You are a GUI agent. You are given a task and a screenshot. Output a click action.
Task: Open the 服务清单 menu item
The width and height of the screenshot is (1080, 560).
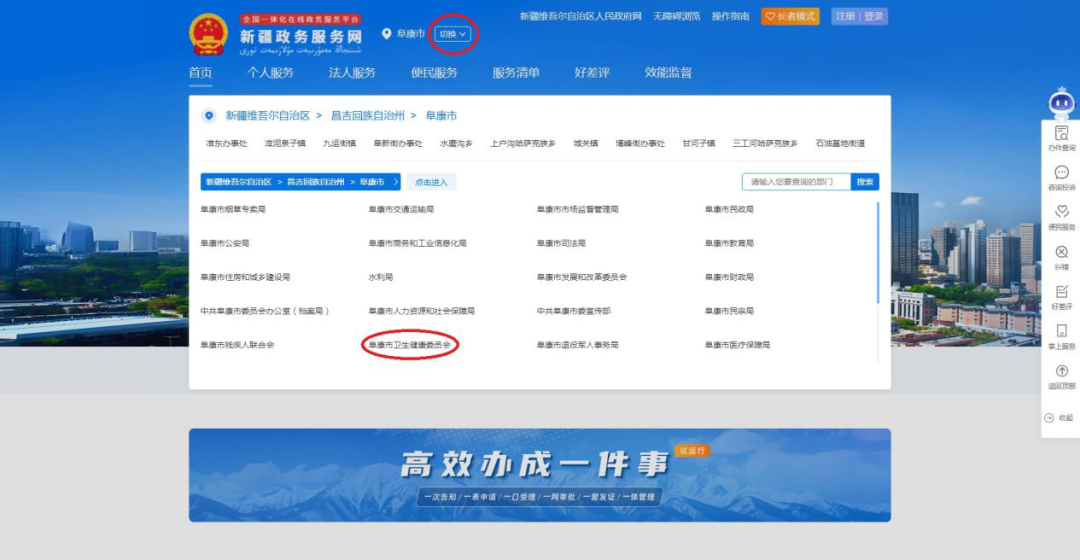coord(515,73)
